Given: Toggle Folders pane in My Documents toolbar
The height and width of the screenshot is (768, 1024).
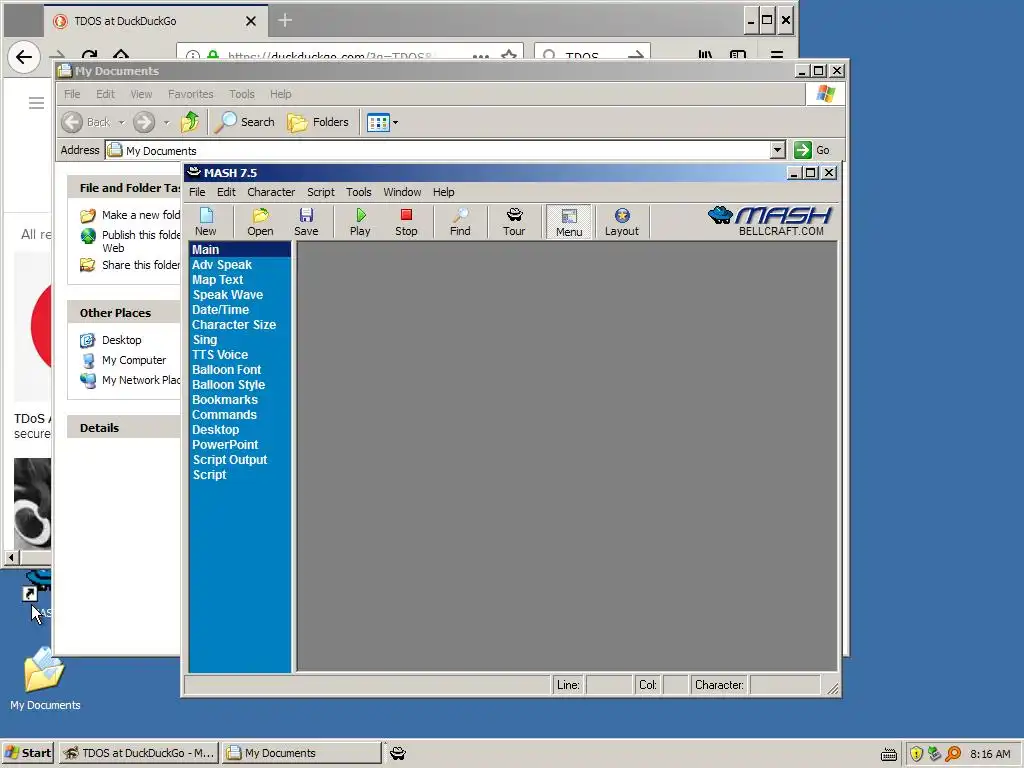Looking at the screenshot, I should (318, 121).
